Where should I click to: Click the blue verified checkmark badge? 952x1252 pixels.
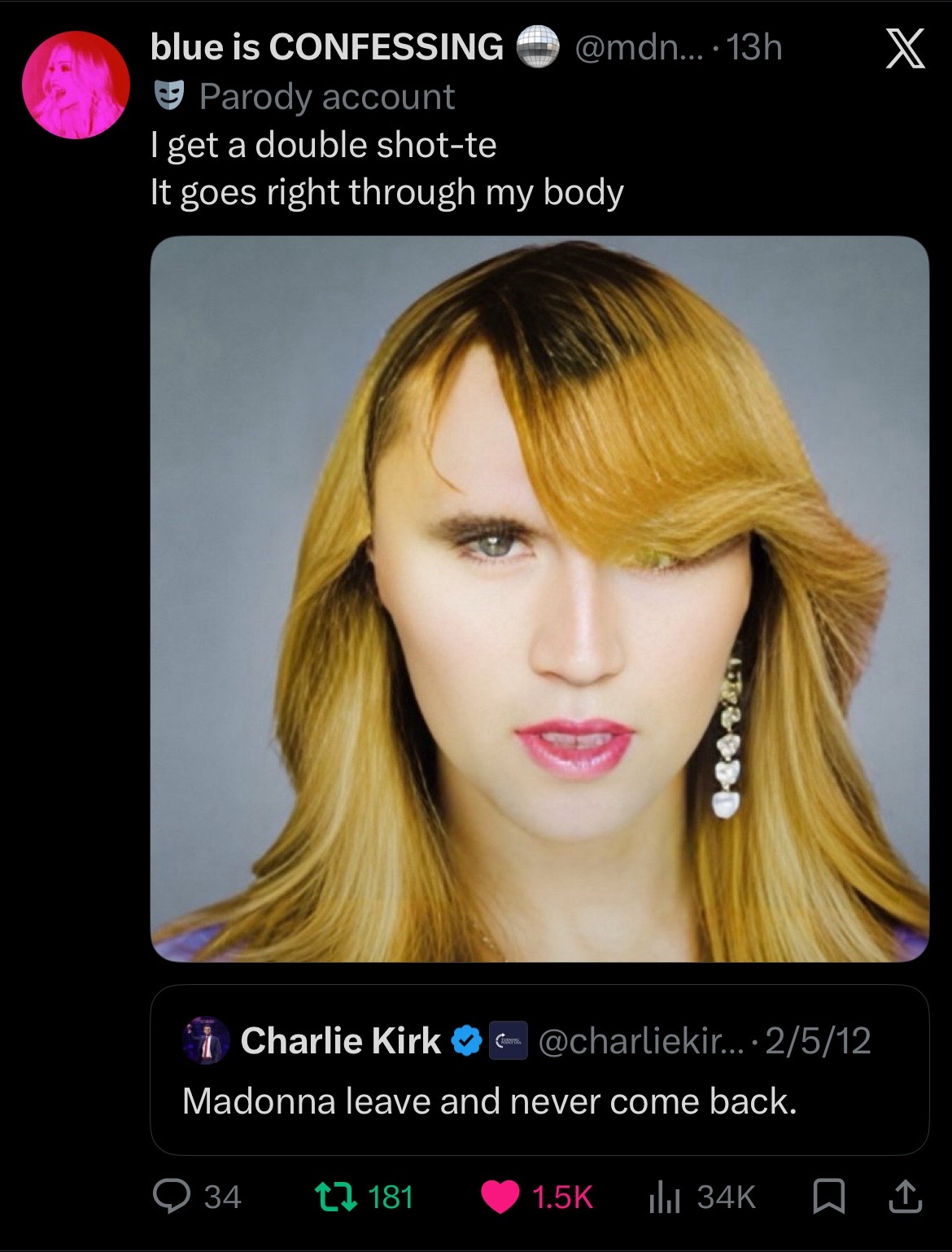[467, 1040]
